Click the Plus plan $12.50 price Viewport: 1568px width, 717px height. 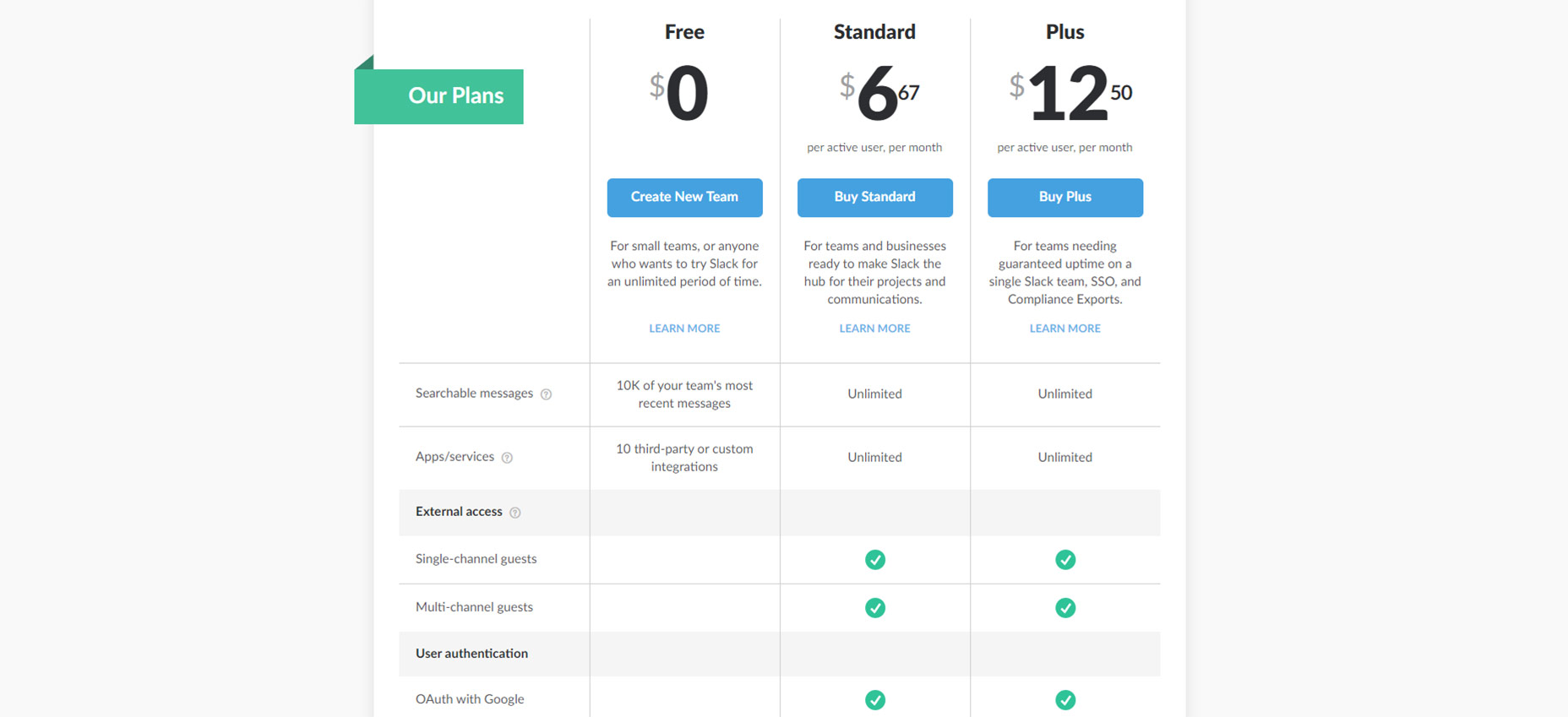tap(1070, 93)
